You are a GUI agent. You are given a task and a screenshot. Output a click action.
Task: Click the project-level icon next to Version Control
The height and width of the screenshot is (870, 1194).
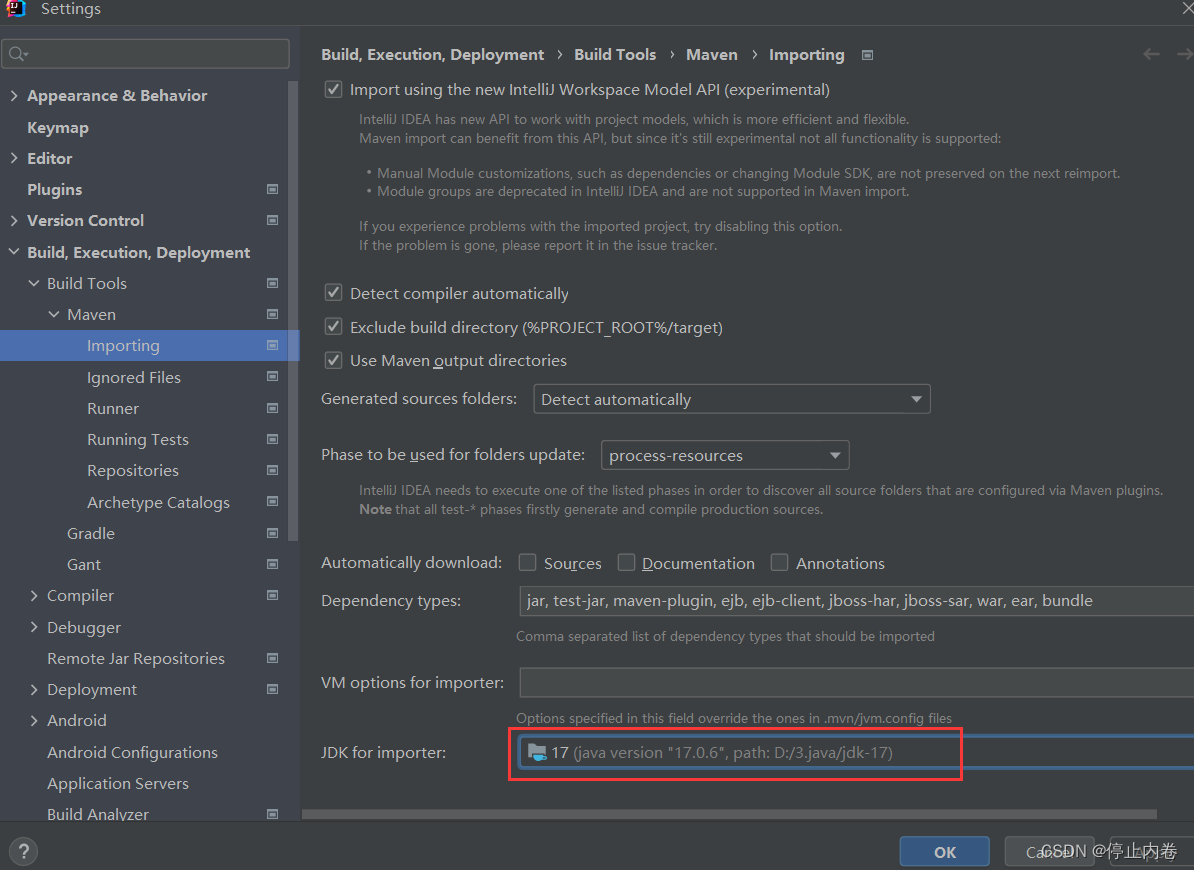click(x=273, y=220)
